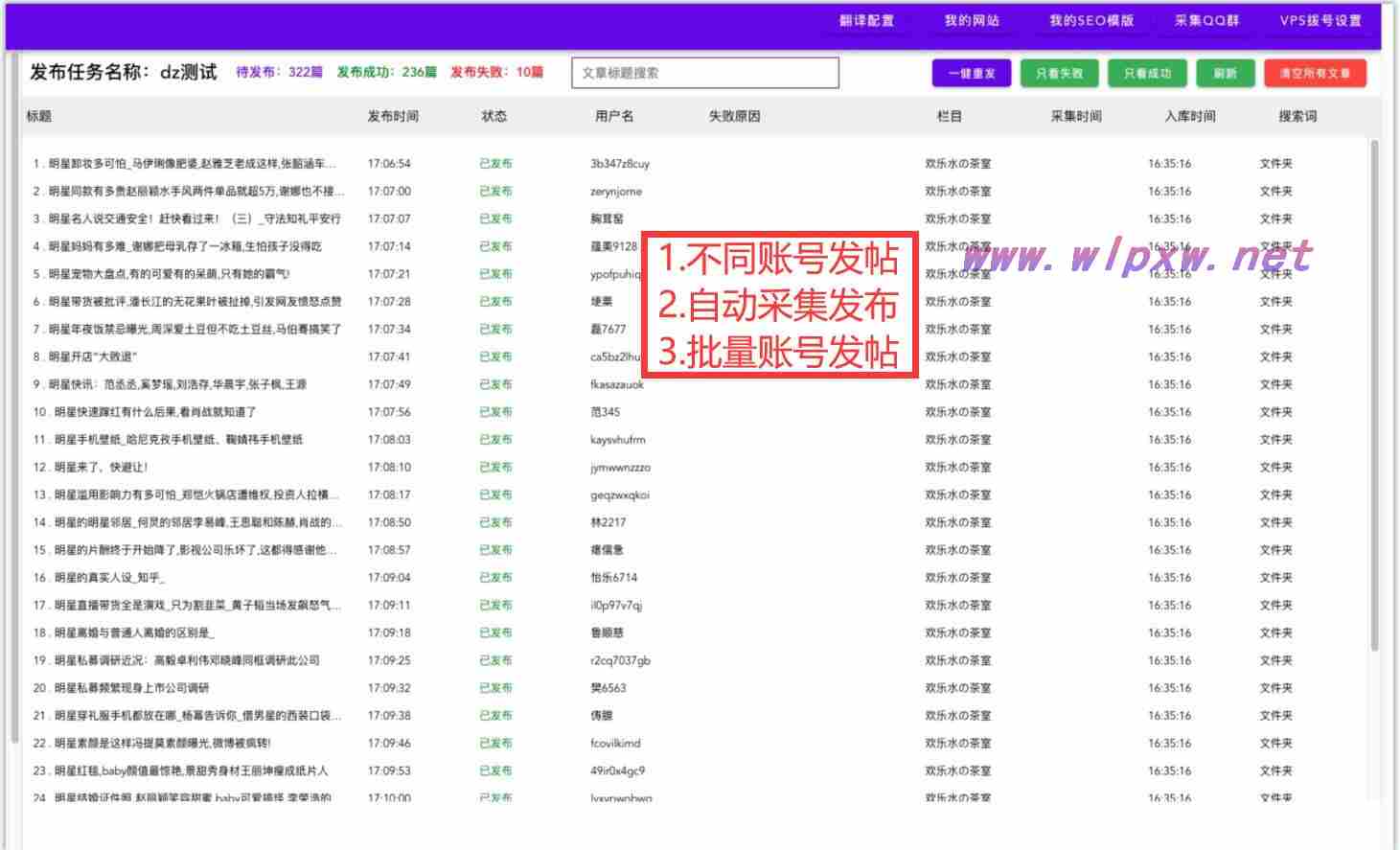Click the 采集时间 column header

[x=1076, y=116]
